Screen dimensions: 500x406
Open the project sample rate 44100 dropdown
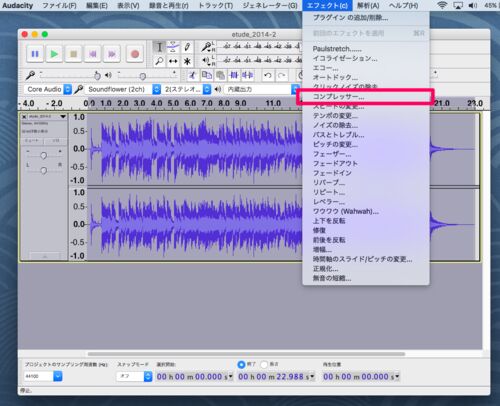point(43,376)
